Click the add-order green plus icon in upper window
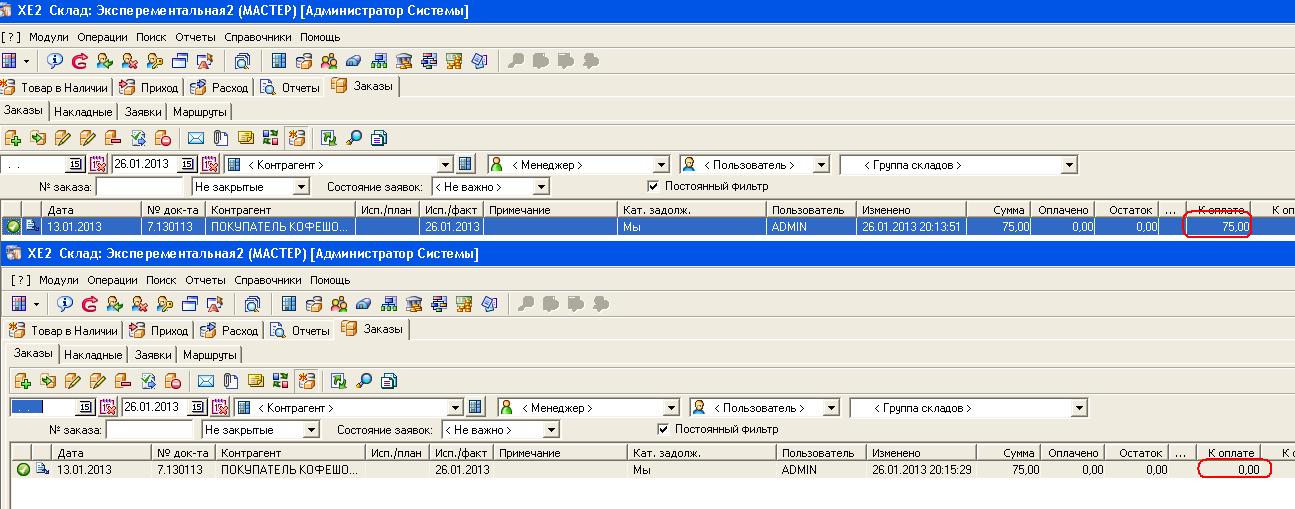This screenshot has height=509, width=1295. 13,138
